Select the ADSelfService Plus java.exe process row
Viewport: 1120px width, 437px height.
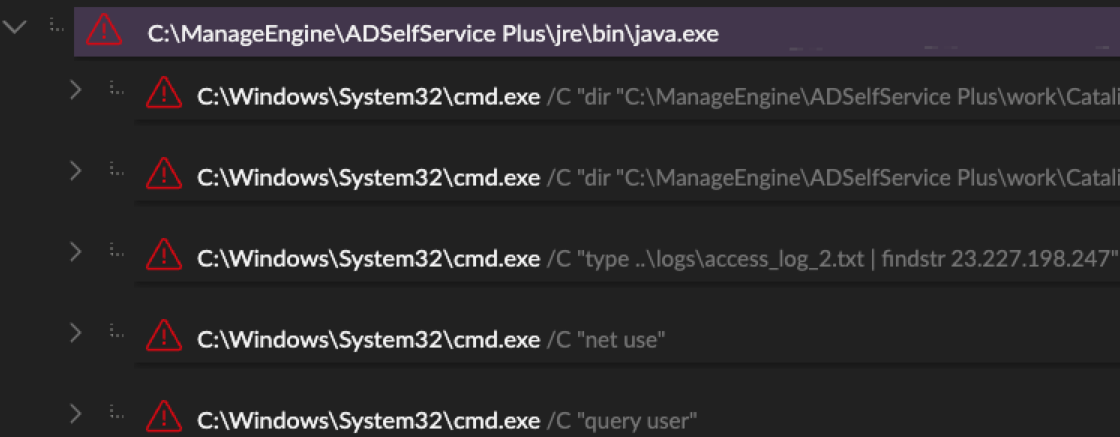click(x=433, y=34)
